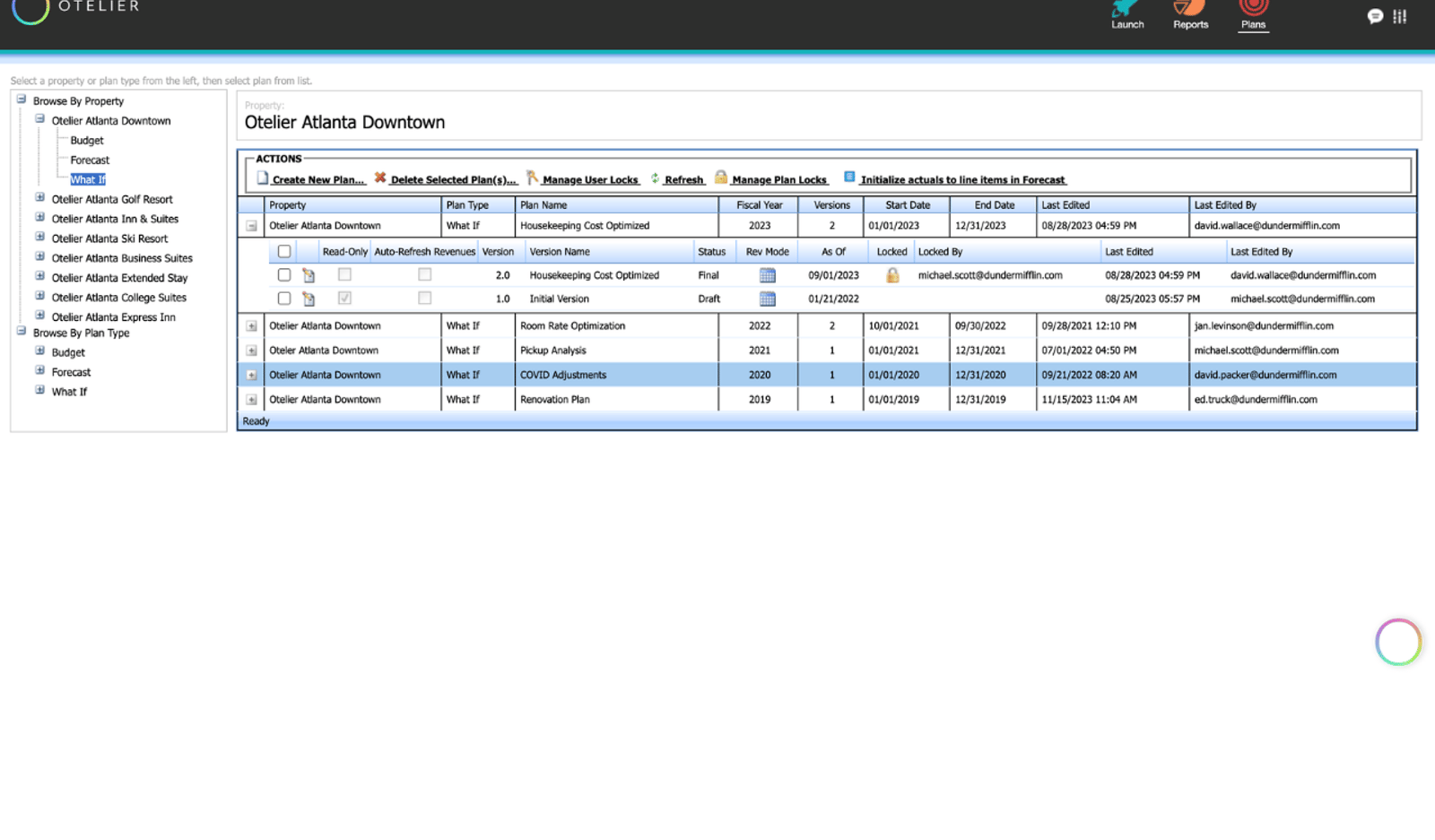
Task: Click Initialize actuals to line items link
Action: 963,180
